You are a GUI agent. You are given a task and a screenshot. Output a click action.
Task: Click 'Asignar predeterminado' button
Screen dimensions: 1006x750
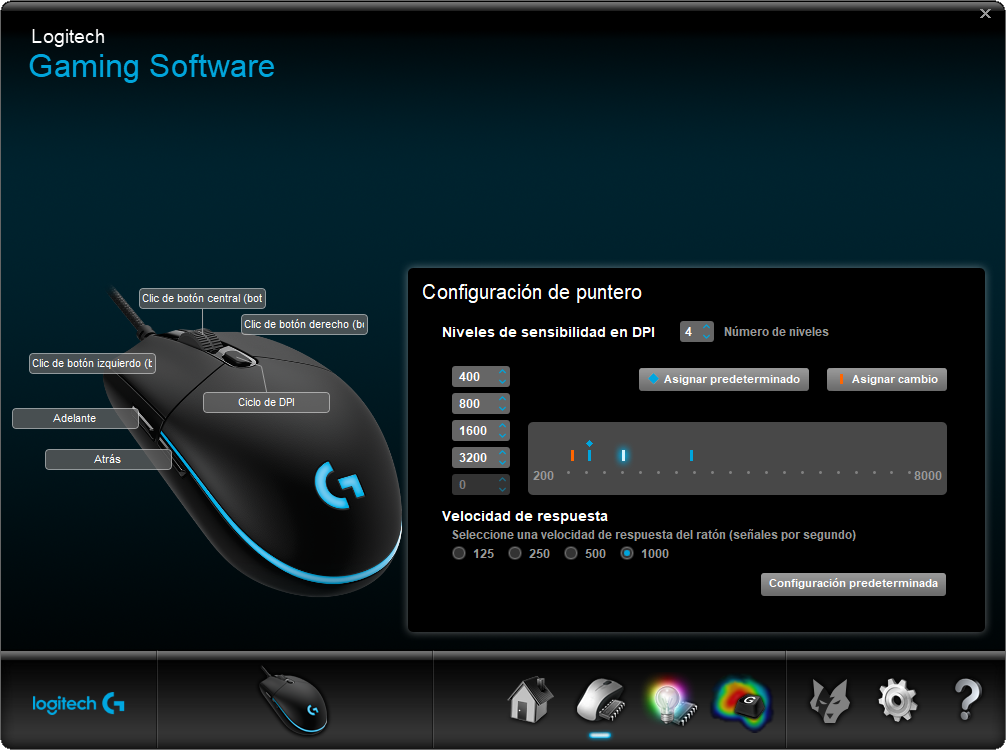tap(723, 380)
